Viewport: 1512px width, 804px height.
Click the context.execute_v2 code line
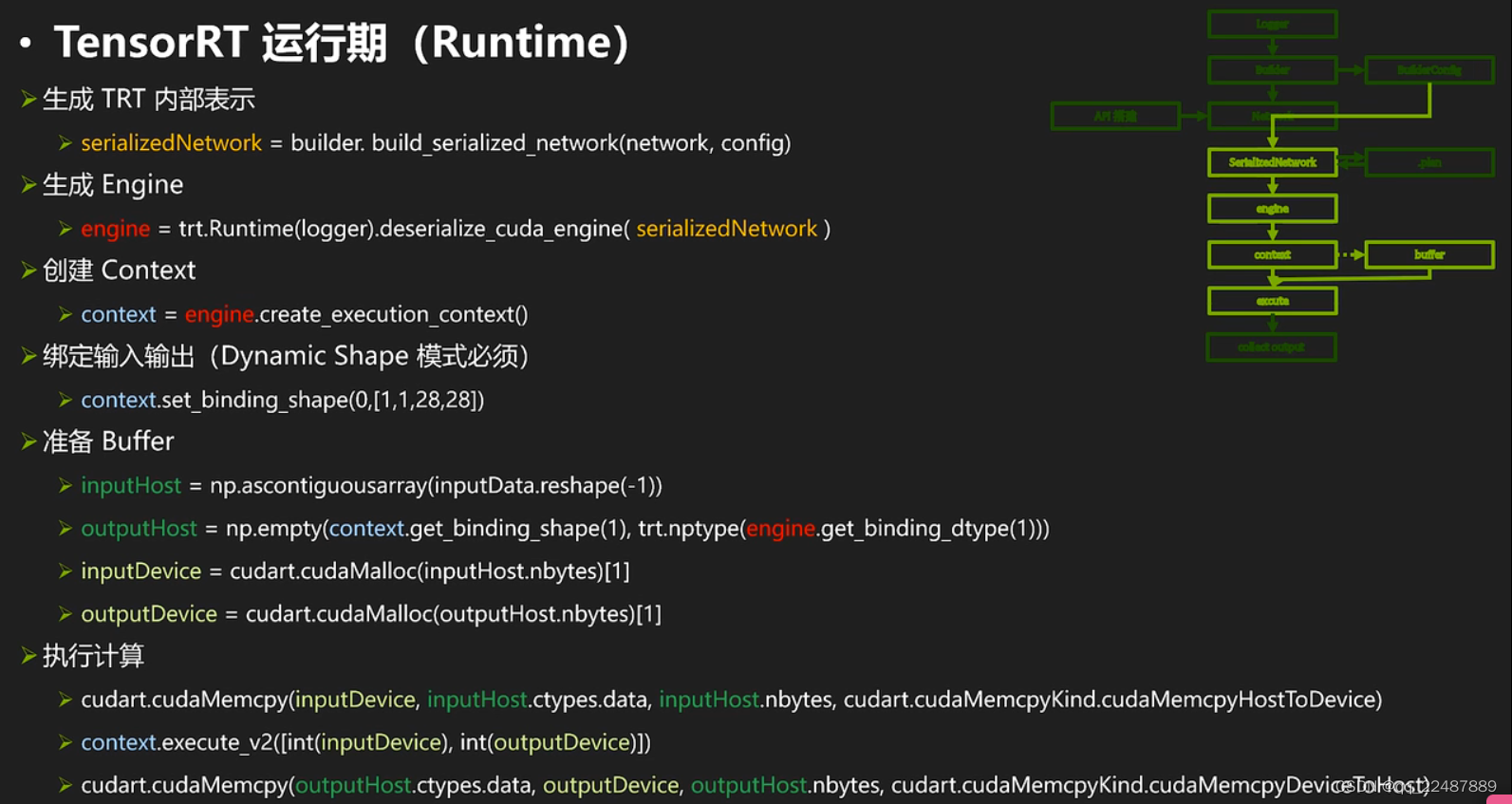[x=365, y=742]
